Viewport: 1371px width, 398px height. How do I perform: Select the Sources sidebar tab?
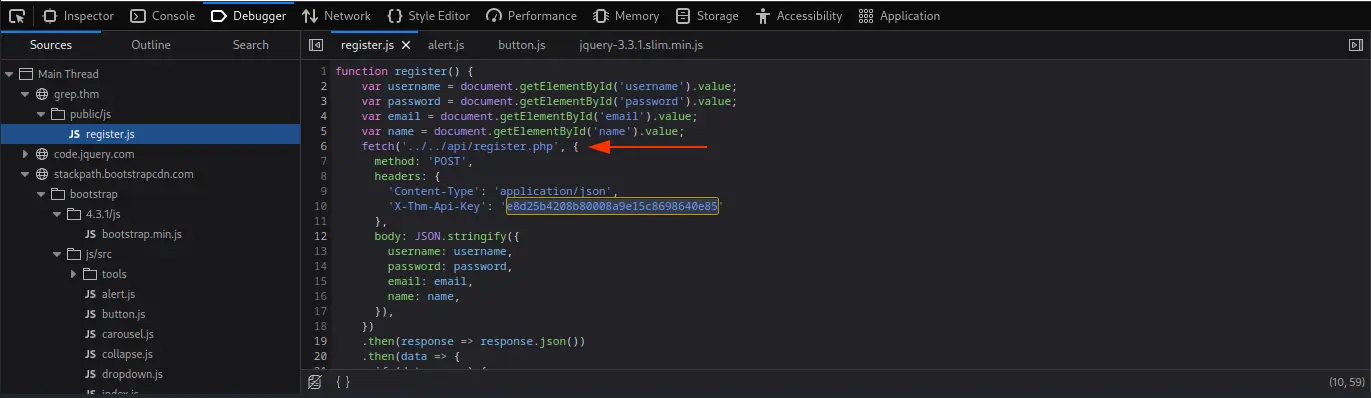coord(50,45)
